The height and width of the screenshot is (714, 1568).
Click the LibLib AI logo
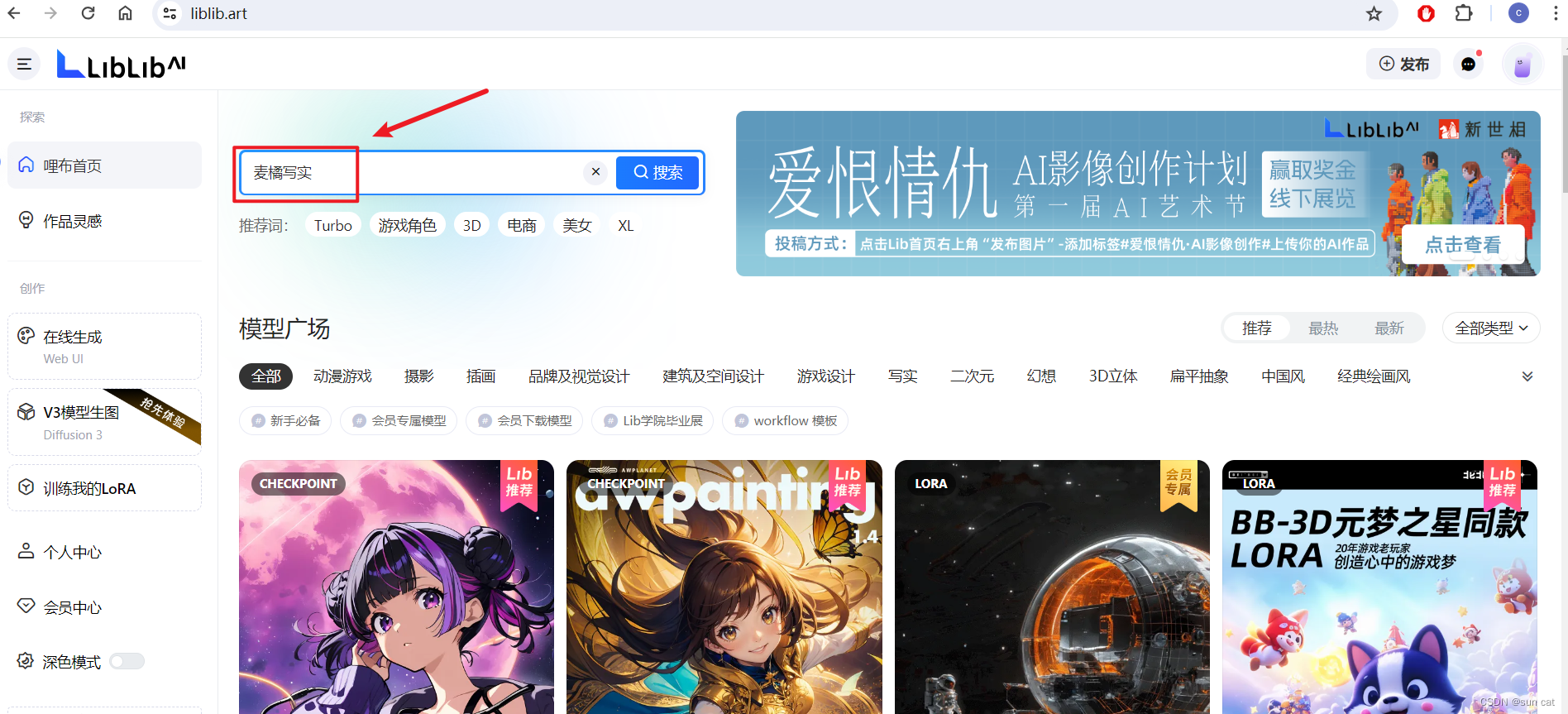(x=122, y=65)
